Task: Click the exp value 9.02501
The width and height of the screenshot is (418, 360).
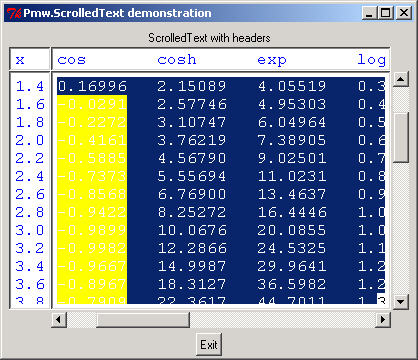Action: tap(292, 158)
